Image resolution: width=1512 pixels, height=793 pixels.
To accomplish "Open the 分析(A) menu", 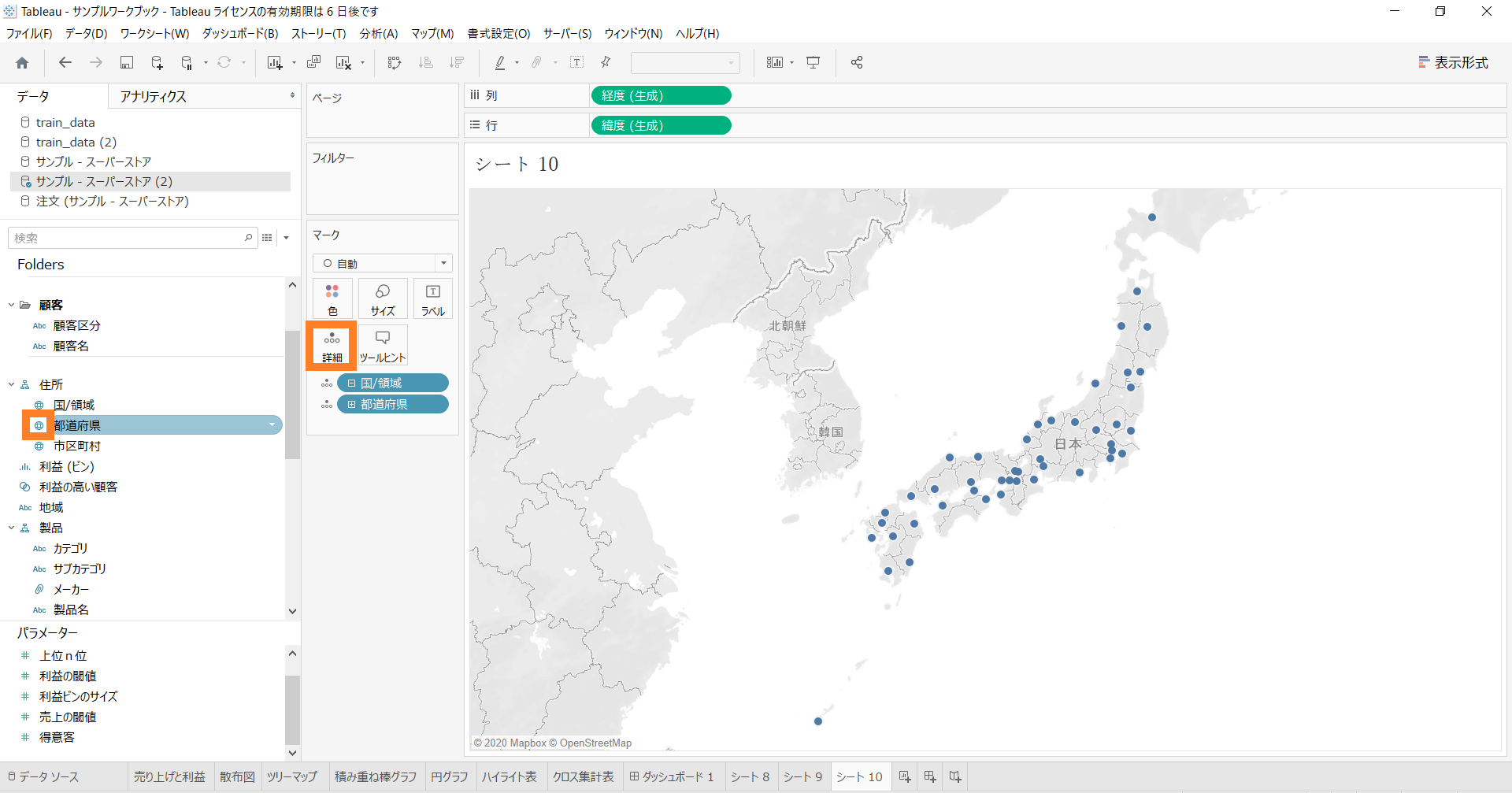I will (379, 33).
